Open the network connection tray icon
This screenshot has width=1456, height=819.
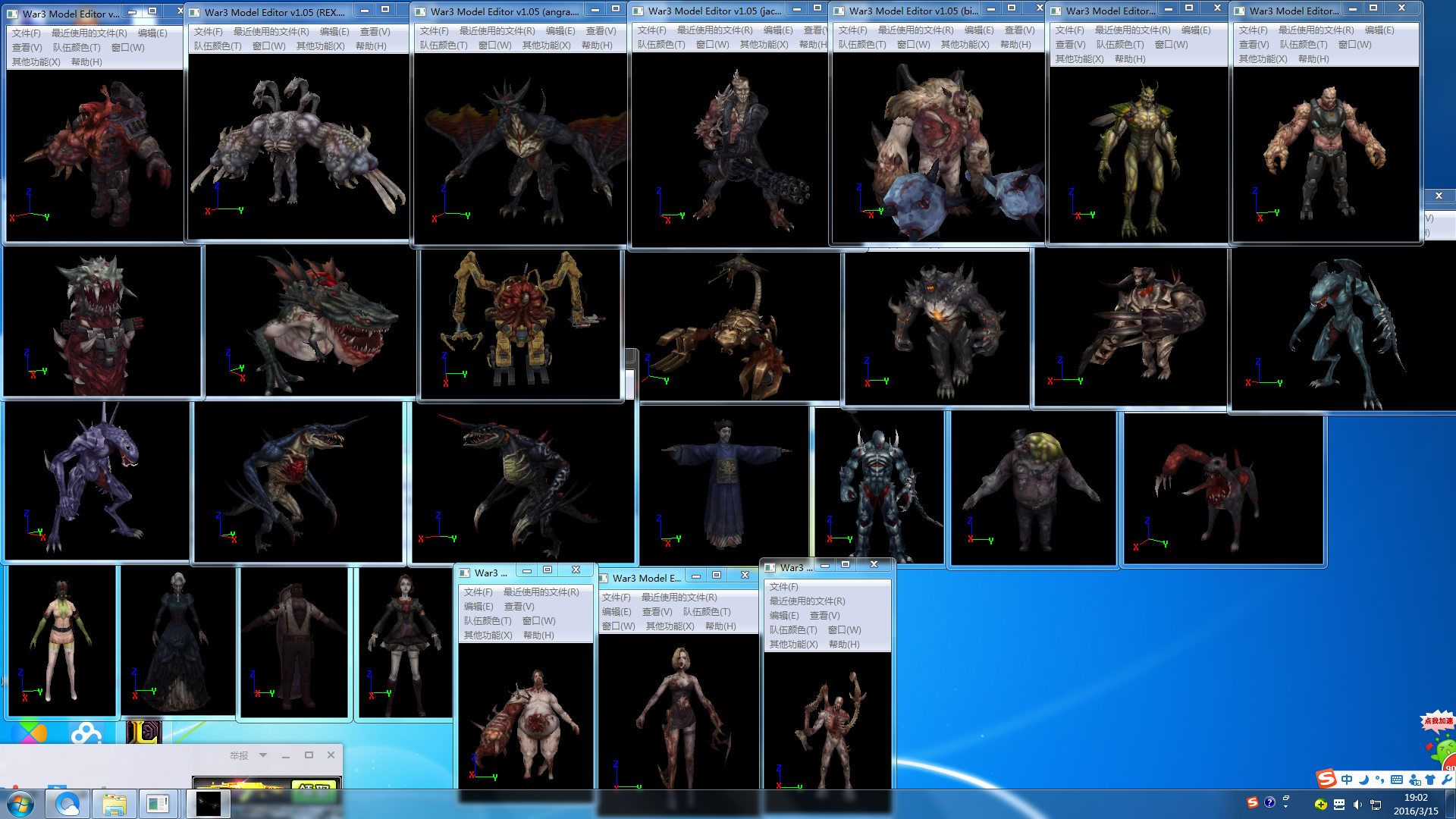click(x=1375, y=805)
